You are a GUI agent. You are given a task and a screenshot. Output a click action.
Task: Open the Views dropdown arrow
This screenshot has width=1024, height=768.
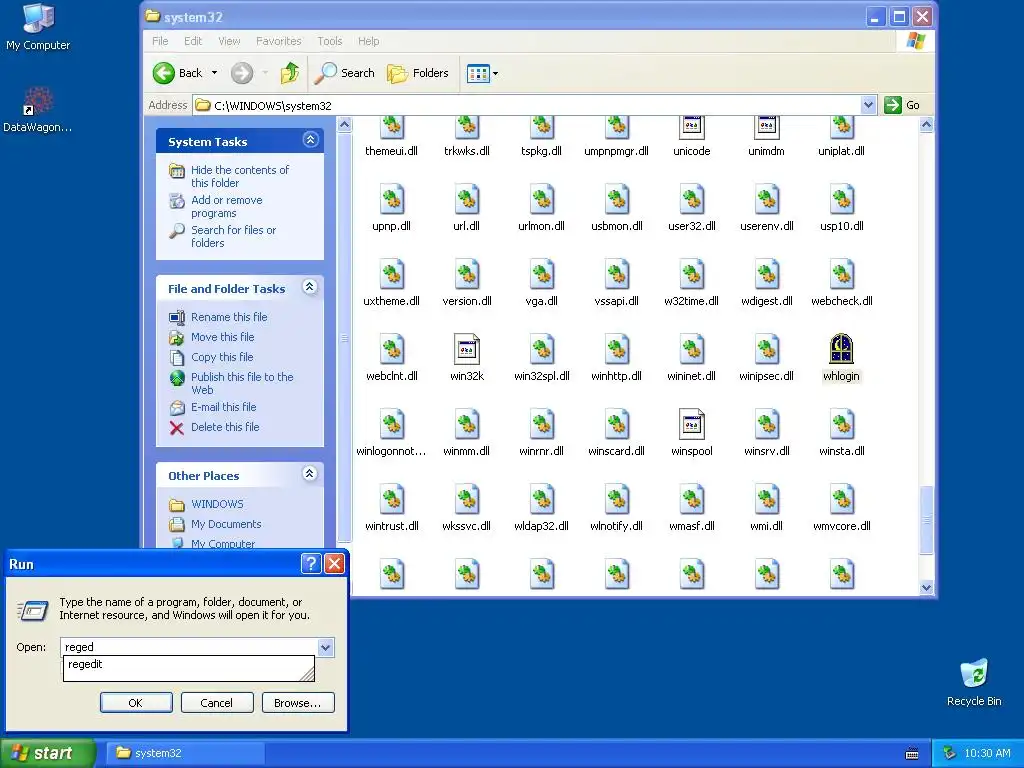click(x=495, y=74)
